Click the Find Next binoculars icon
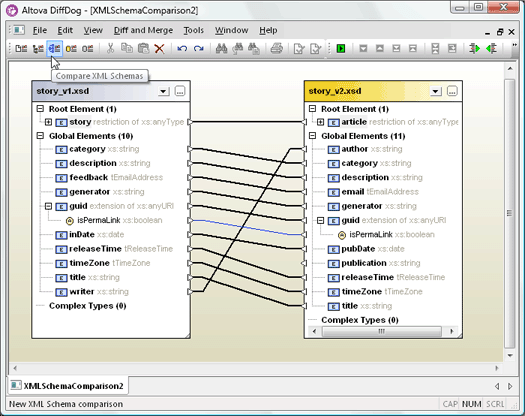Viewport: 525px width, 416px height. 238,49
